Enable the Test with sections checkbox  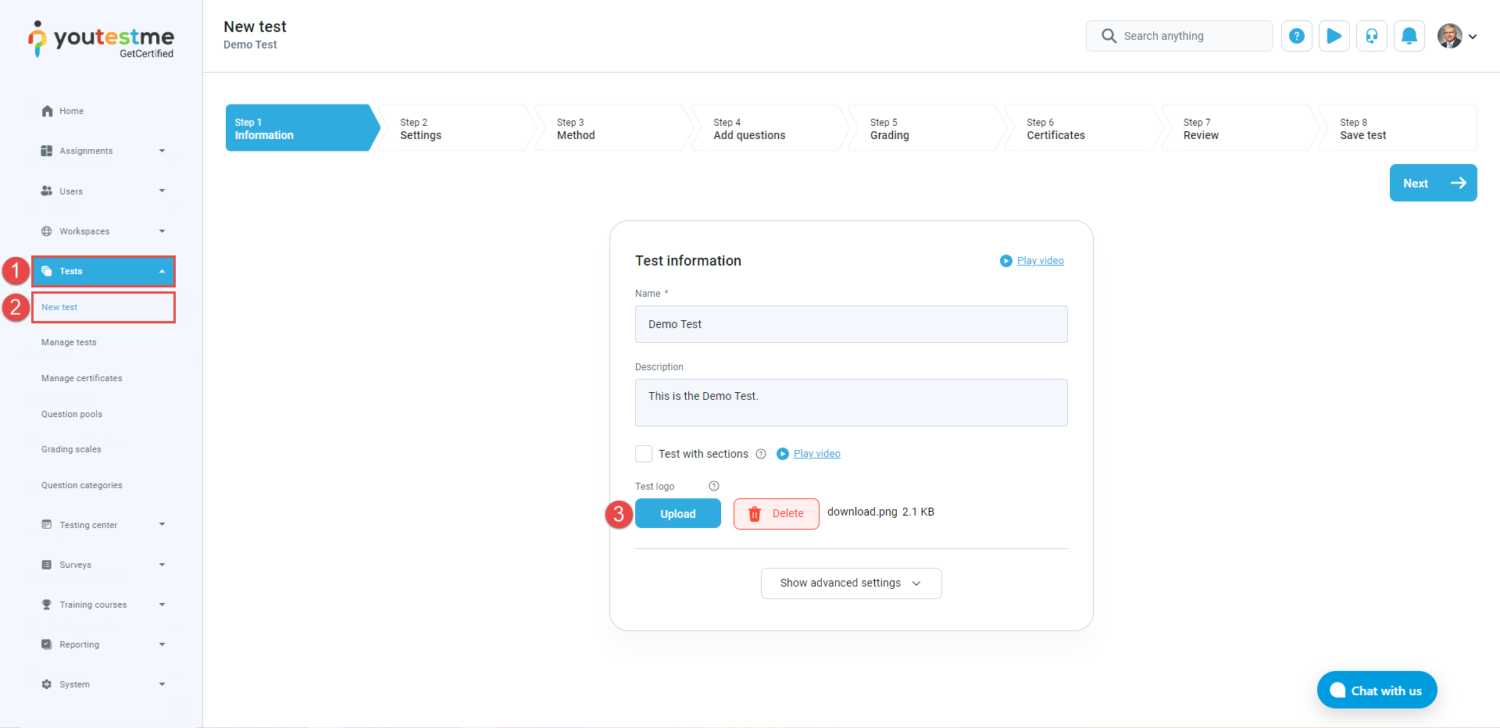pos(644,454)
